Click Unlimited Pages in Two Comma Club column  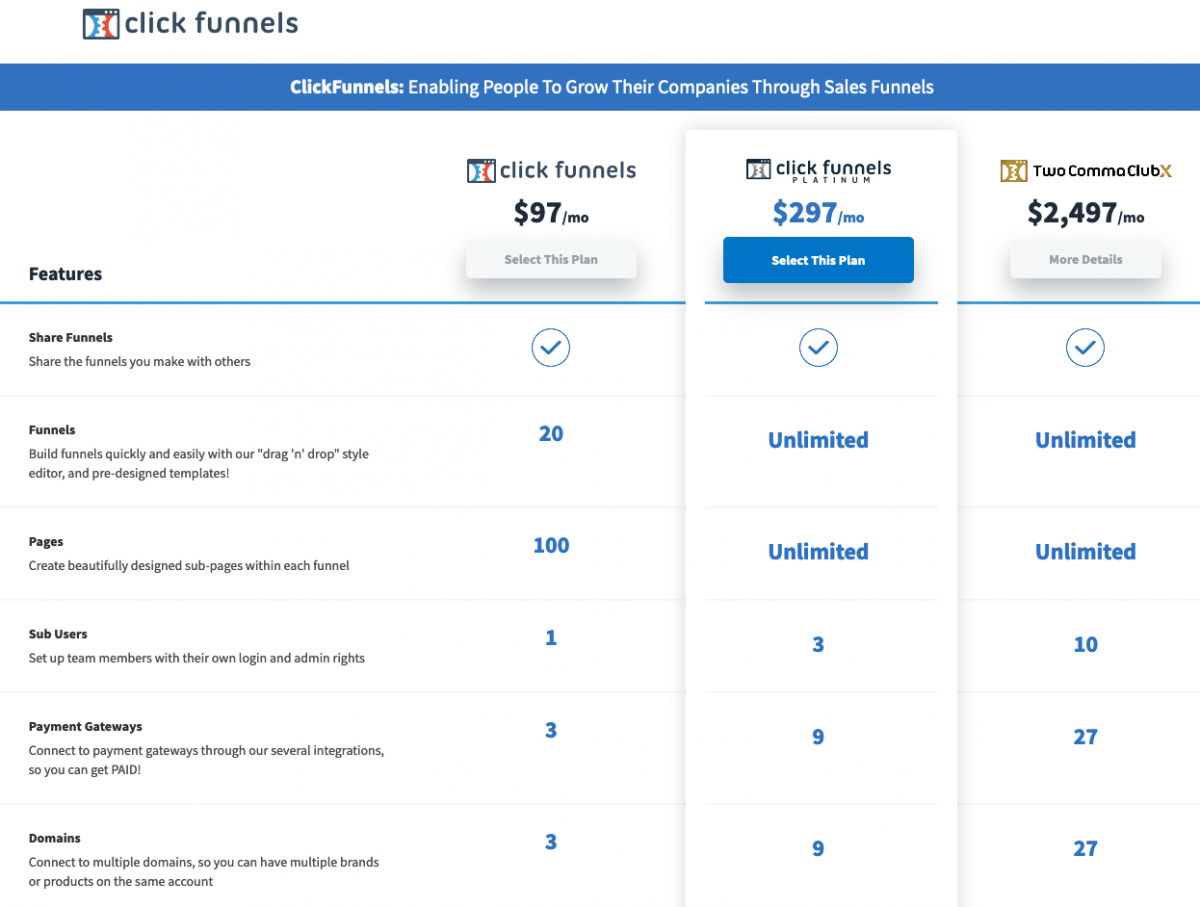pos(1085,552)
